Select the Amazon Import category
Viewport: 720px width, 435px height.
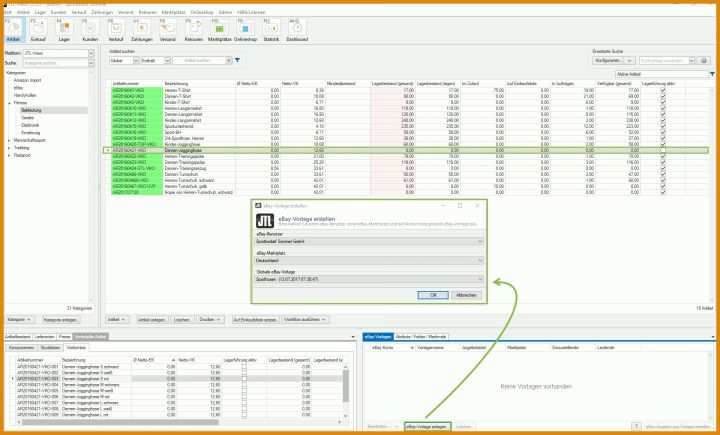click(x=27, y=80)
